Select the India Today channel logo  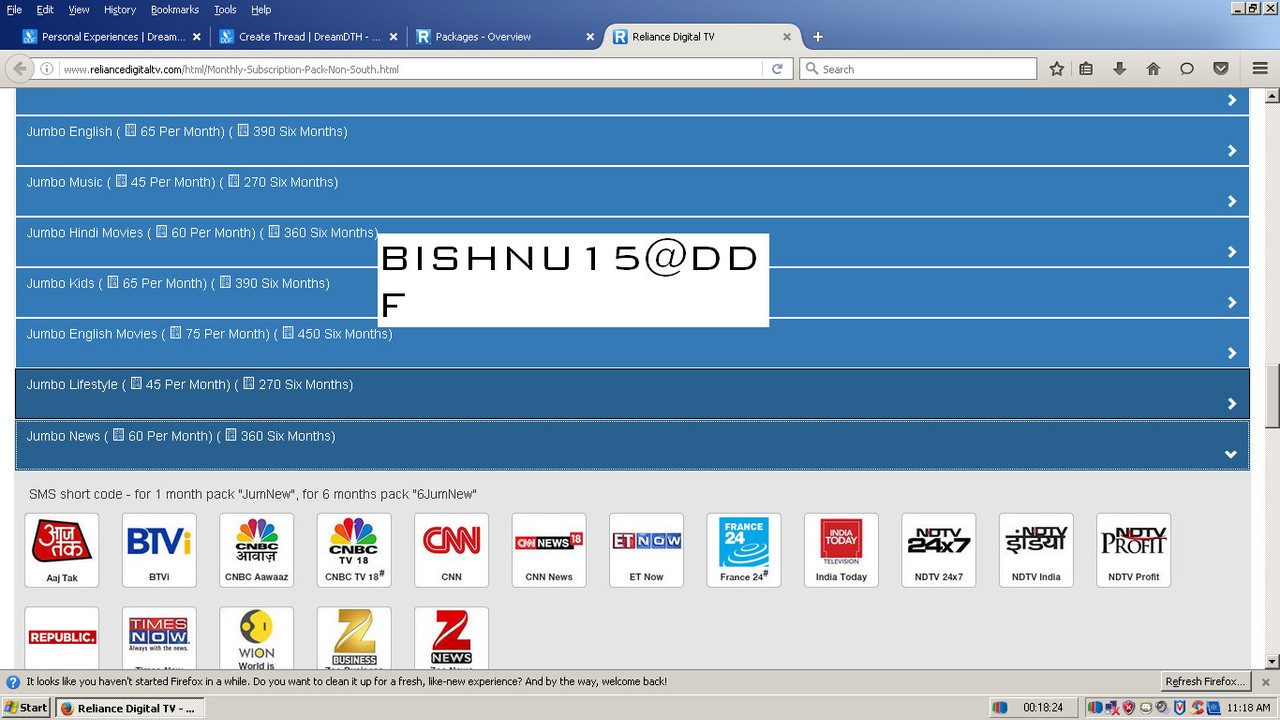tap(841, 550)
